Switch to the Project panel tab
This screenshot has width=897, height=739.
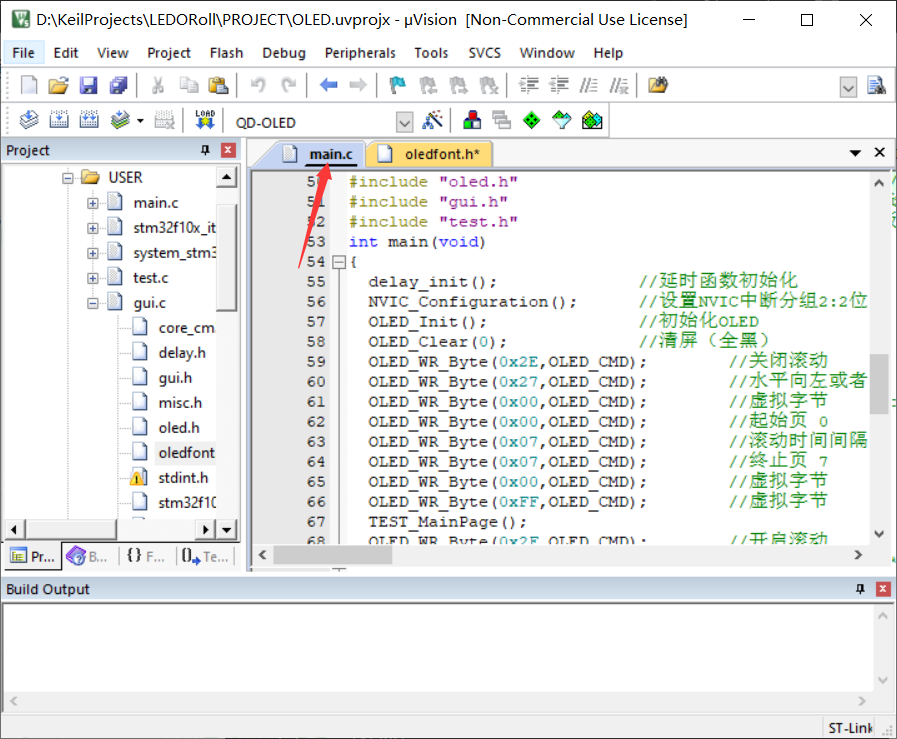(x=33, y=556)
